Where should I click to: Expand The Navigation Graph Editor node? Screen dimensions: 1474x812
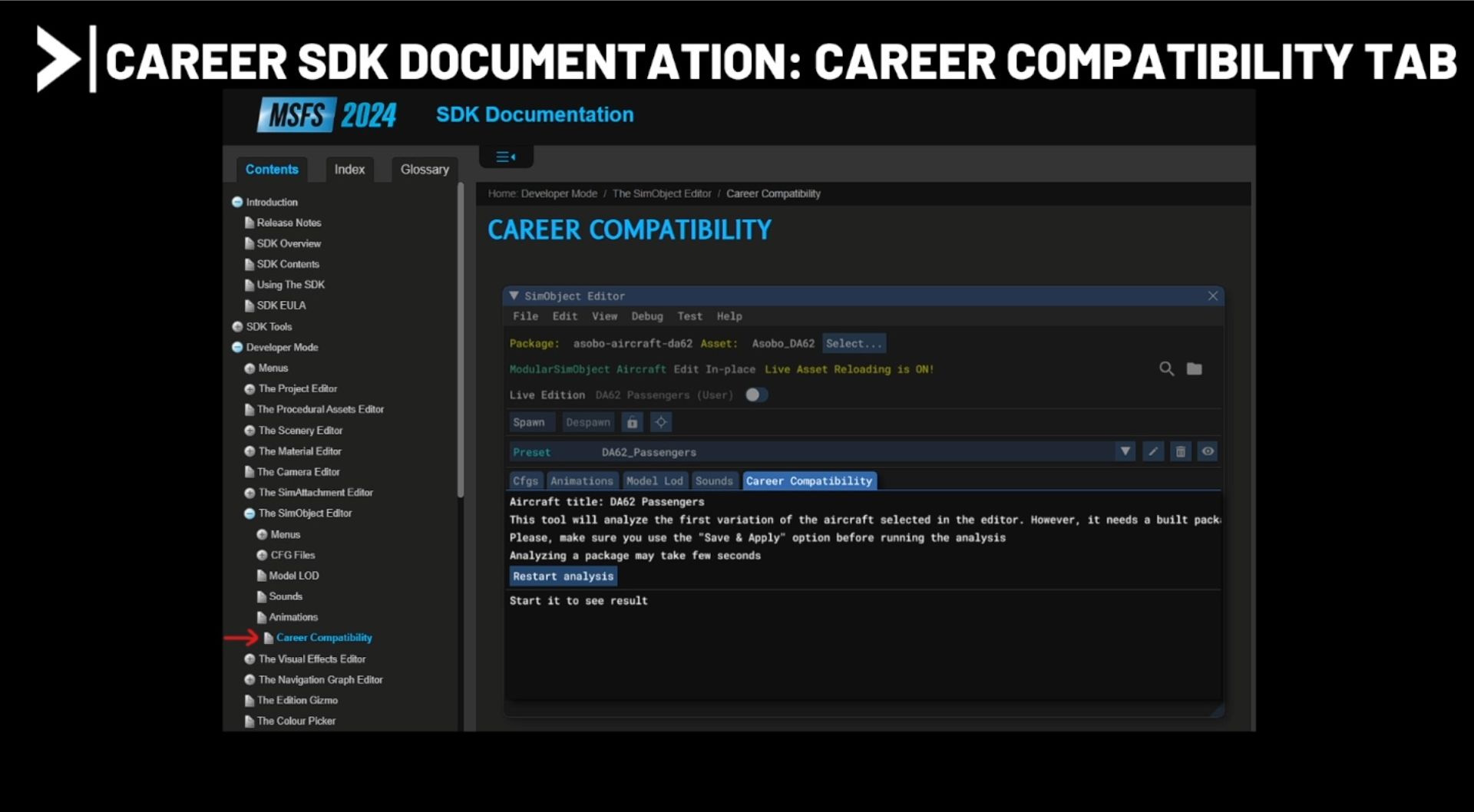pyautogui.click(x=250, y=680)
